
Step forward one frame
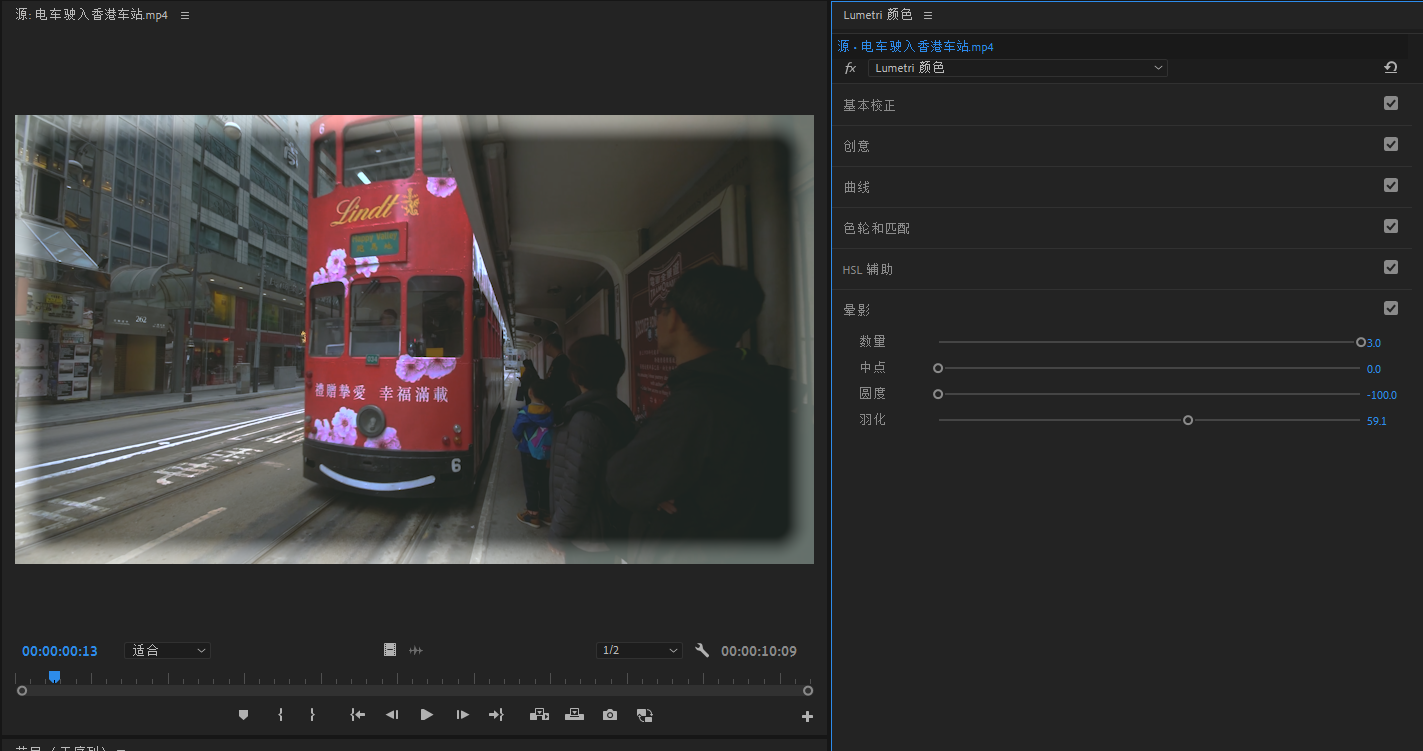coord(462,715)
